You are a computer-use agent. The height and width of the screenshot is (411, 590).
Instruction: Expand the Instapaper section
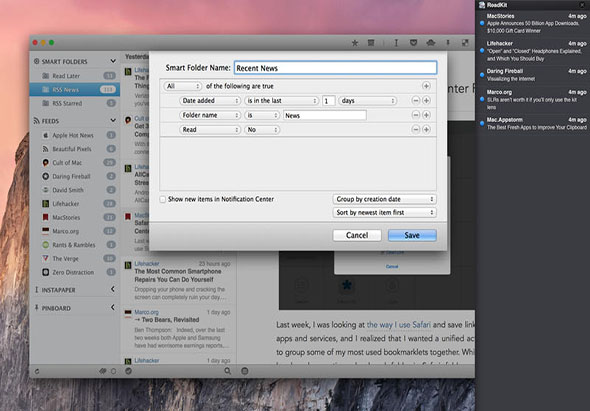113,289
